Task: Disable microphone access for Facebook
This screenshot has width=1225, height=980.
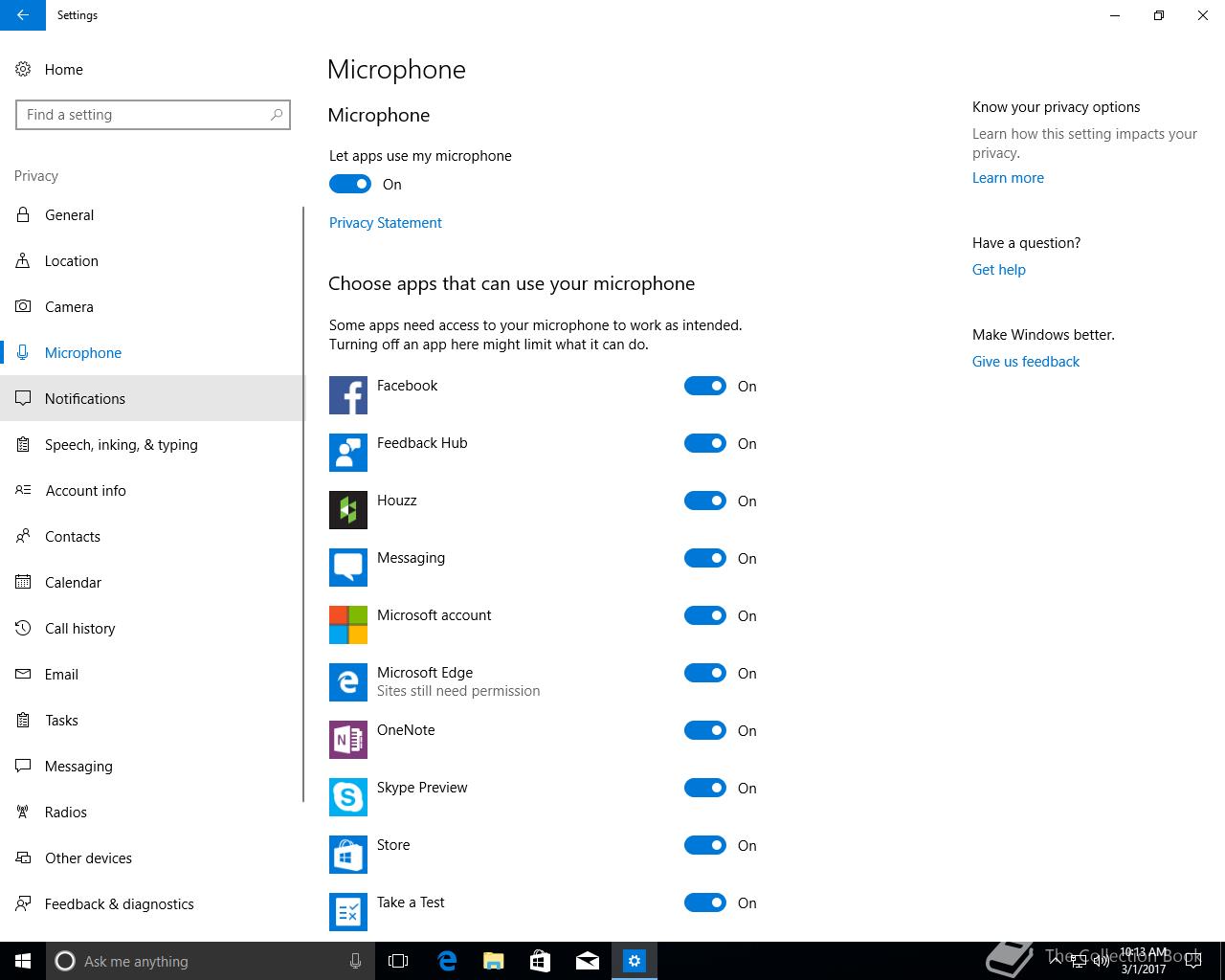Action: (705, 386)
